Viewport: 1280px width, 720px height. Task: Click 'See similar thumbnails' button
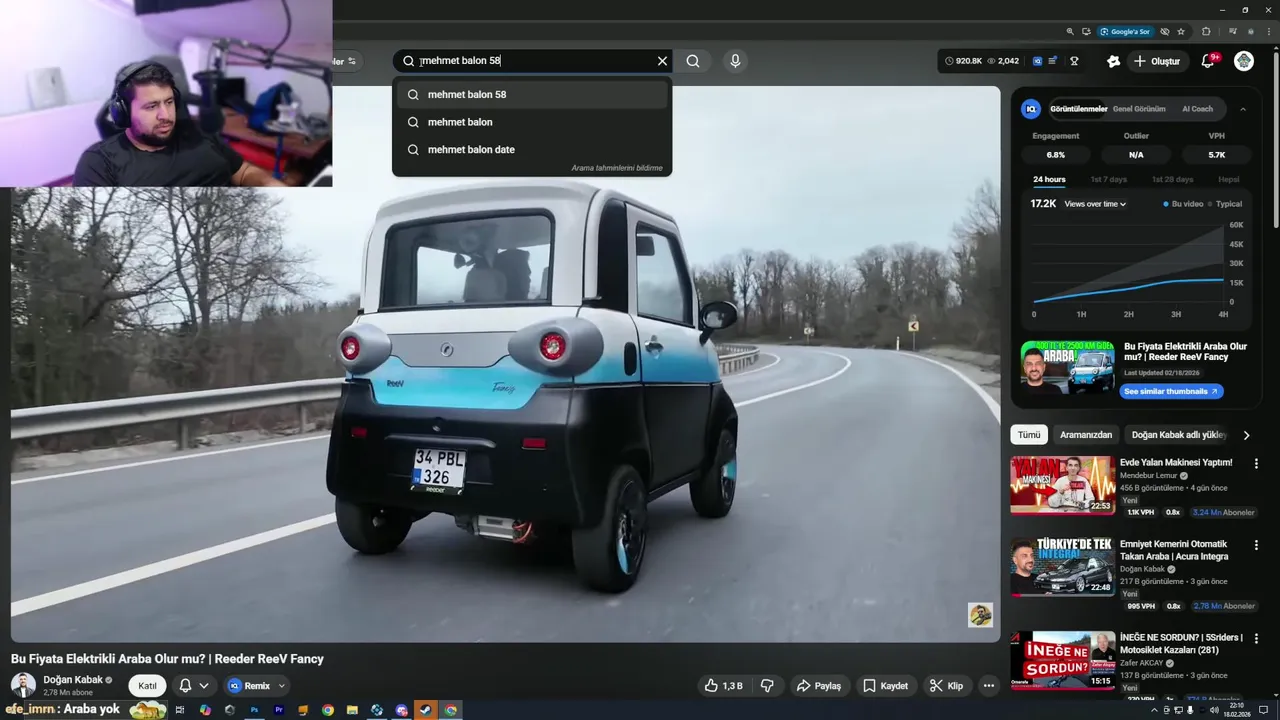(x=1171, y=391)
